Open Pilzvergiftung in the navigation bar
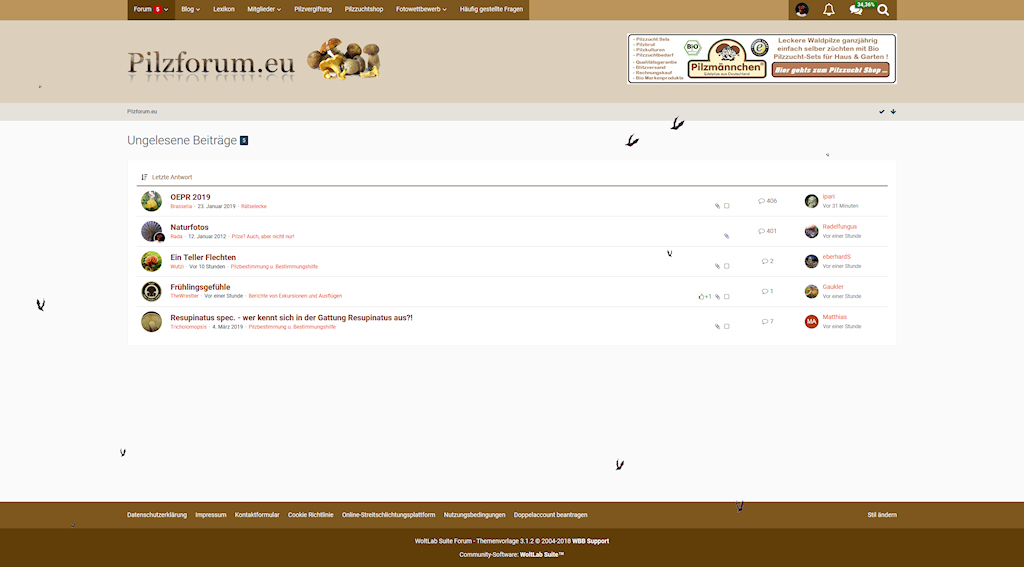Viewport: 1024px width, 567px height. click(x=312, y=9)
